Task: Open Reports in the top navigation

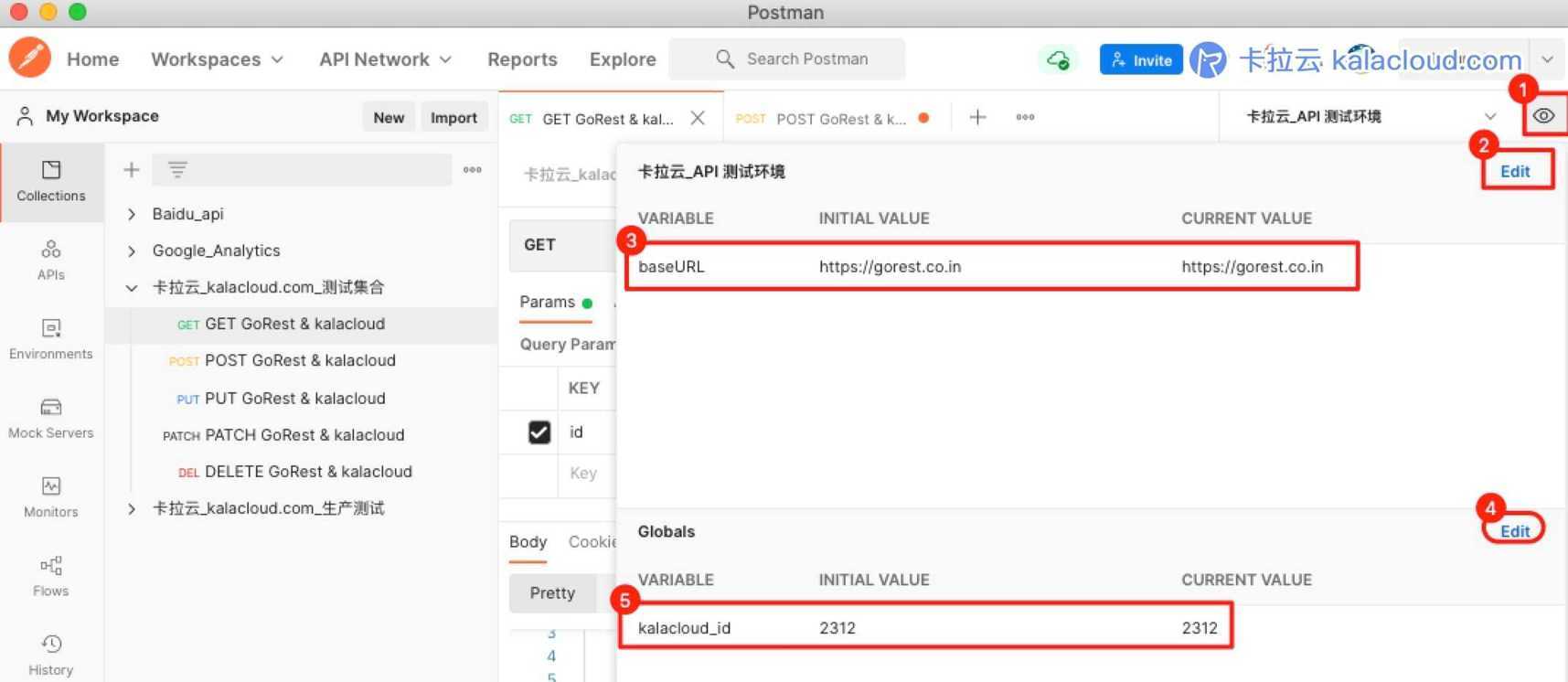Action: pyautogui.click(x=522, y=59)
